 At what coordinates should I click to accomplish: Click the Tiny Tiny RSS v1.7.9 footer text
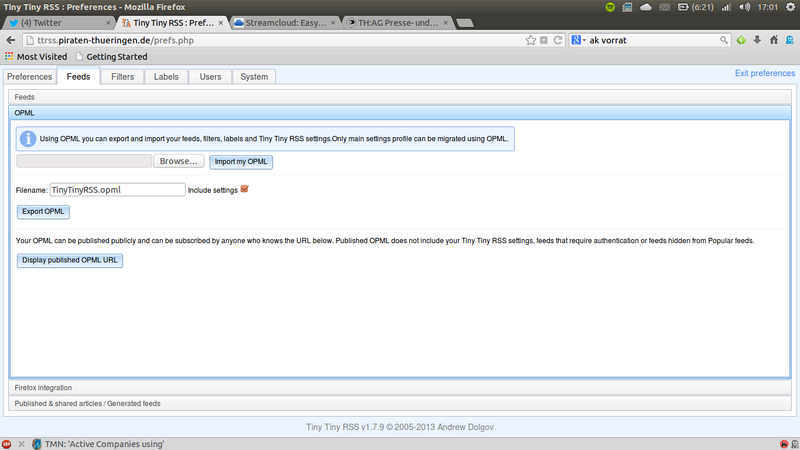(400, 427)
